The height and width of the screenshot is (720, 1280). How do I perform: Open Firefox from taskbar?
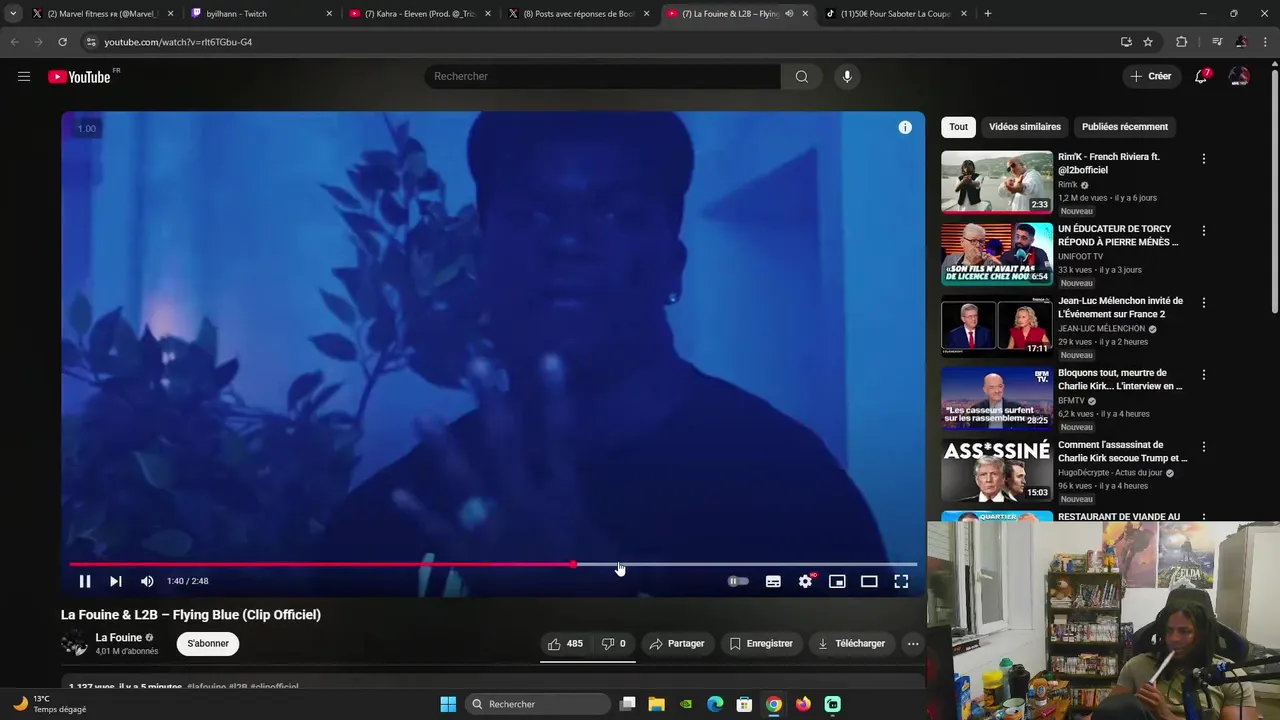pos(803,704)
